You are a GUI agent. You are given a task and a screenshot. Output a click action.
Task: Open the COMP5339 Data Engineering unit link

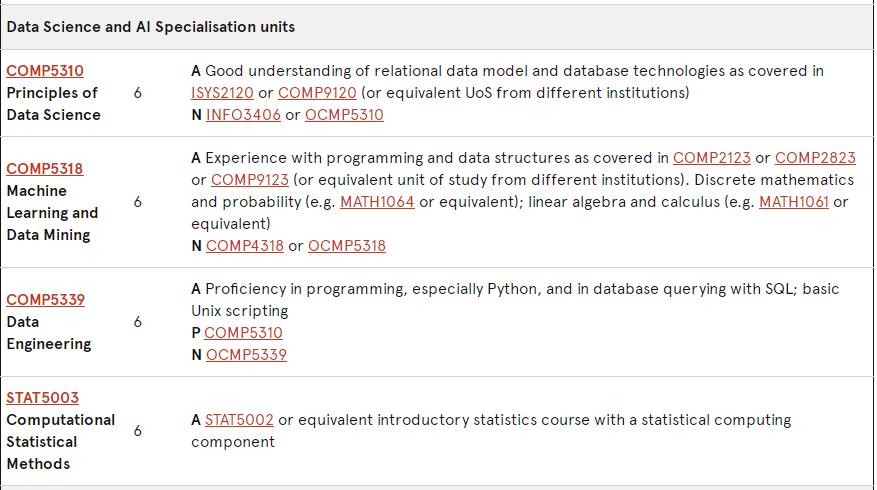tap(45, 300)
